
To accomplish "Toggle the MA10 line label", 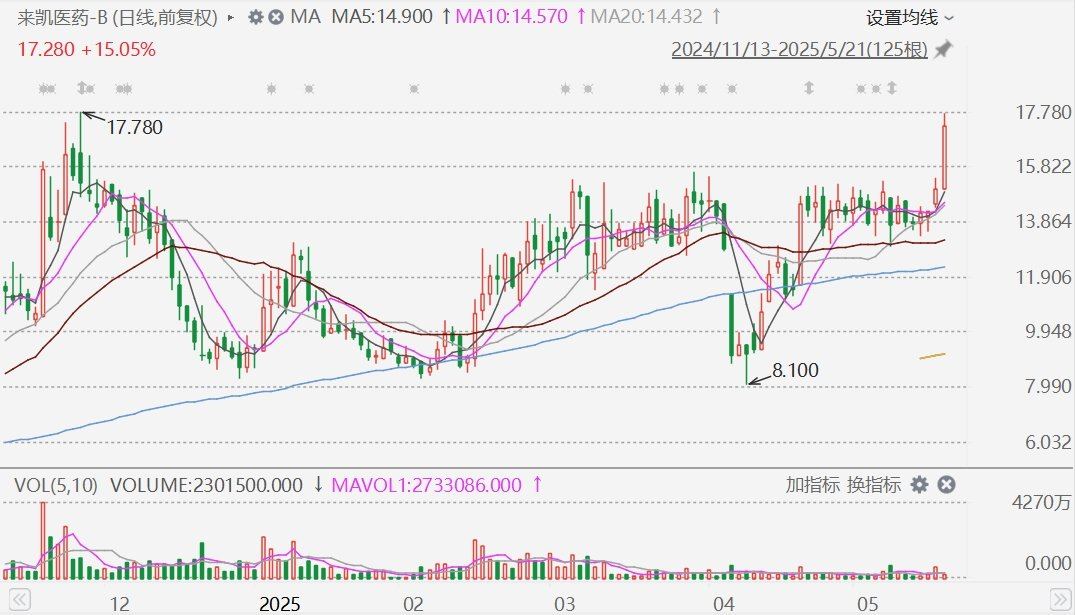I will (511, 17).
